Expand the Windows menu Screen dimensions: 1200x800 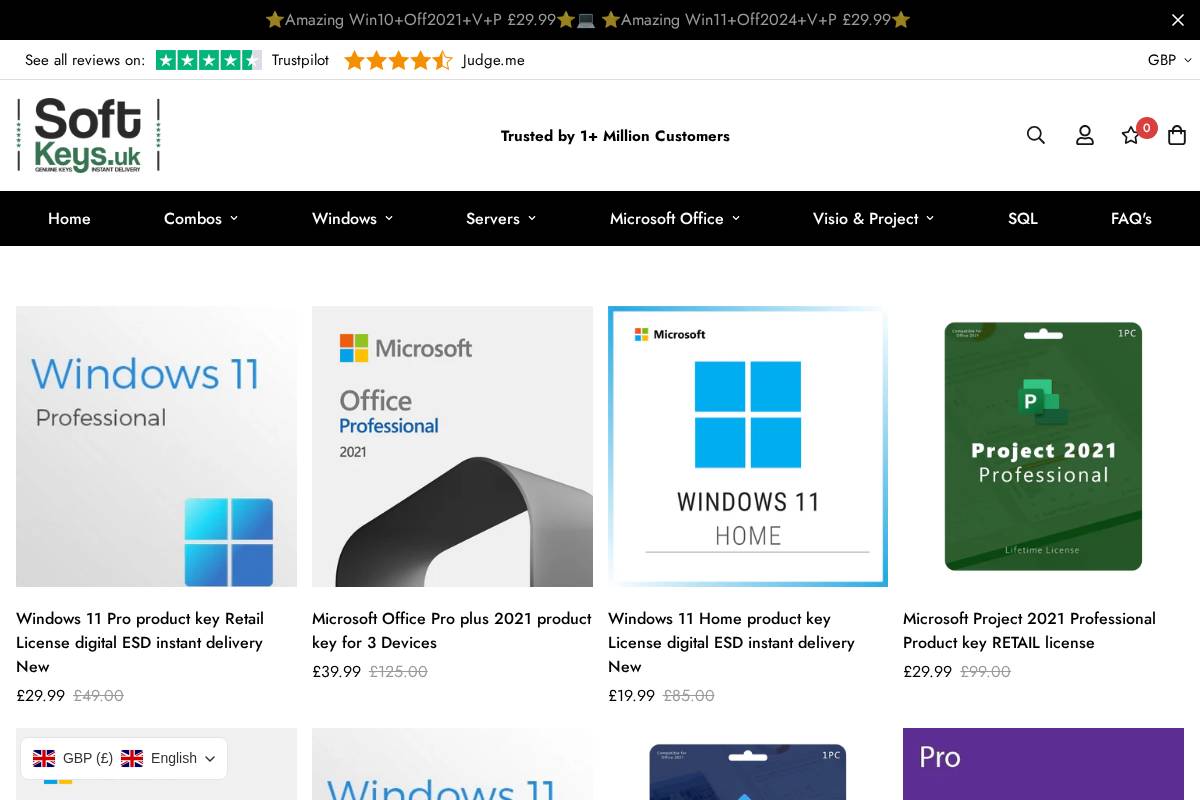point(352,218)
